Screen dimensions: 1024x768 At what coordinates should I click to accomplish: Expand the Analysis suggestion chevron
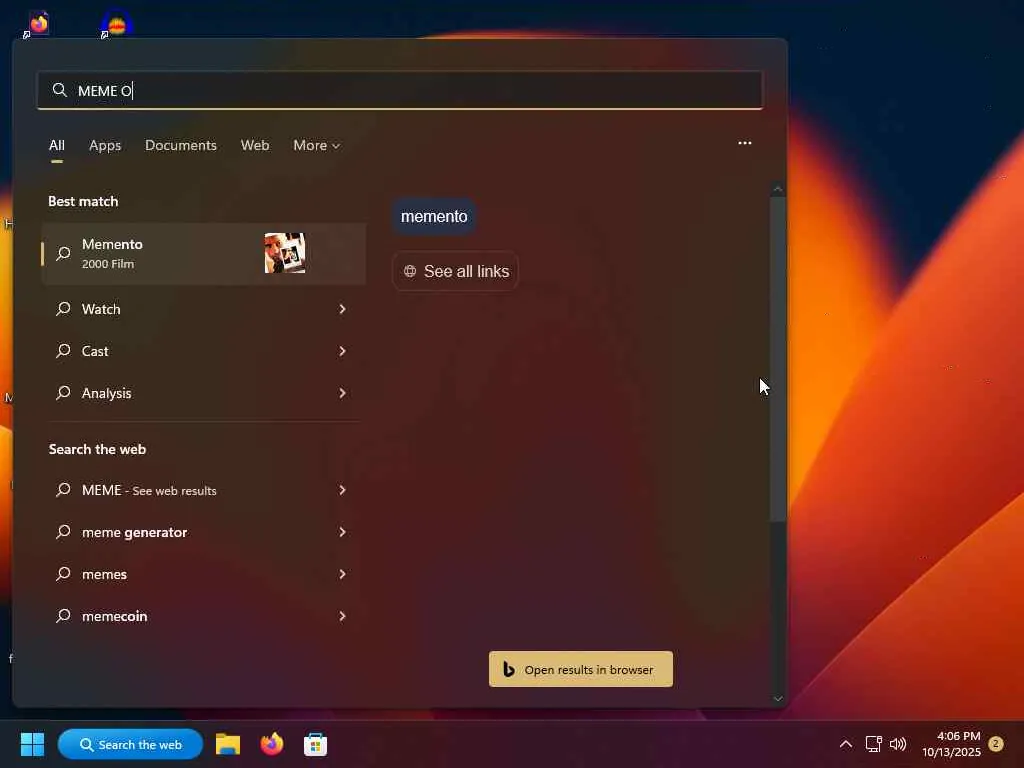point(342,393)
